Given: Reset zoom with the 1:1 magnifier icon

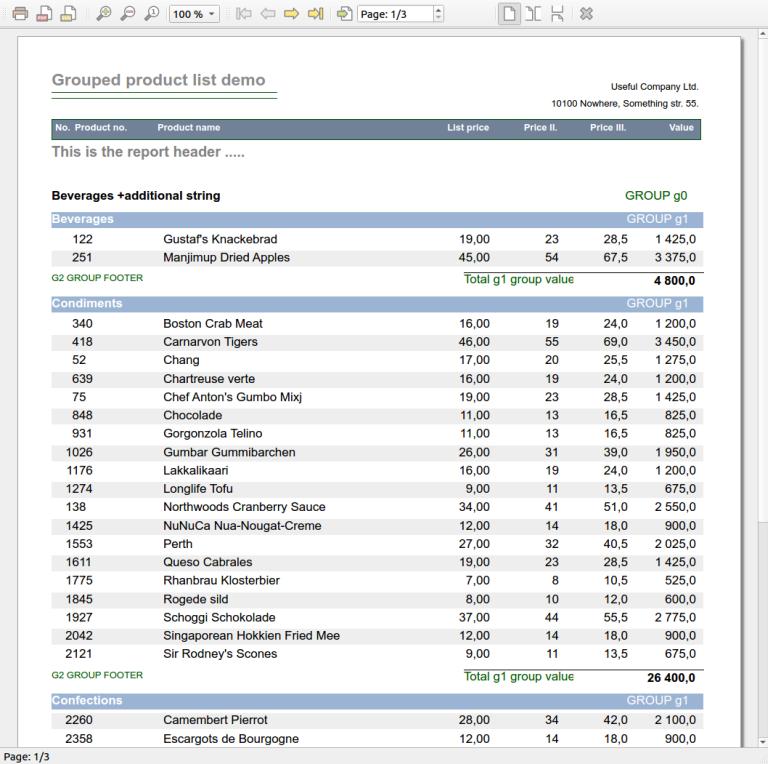Looking at the screenshot, I should (151, 14).
